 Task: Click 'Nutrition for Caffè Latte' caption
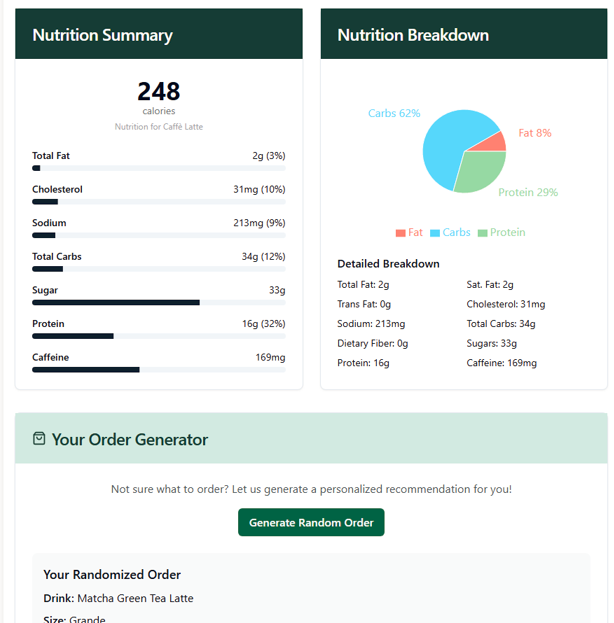click(x=159, y=127)
